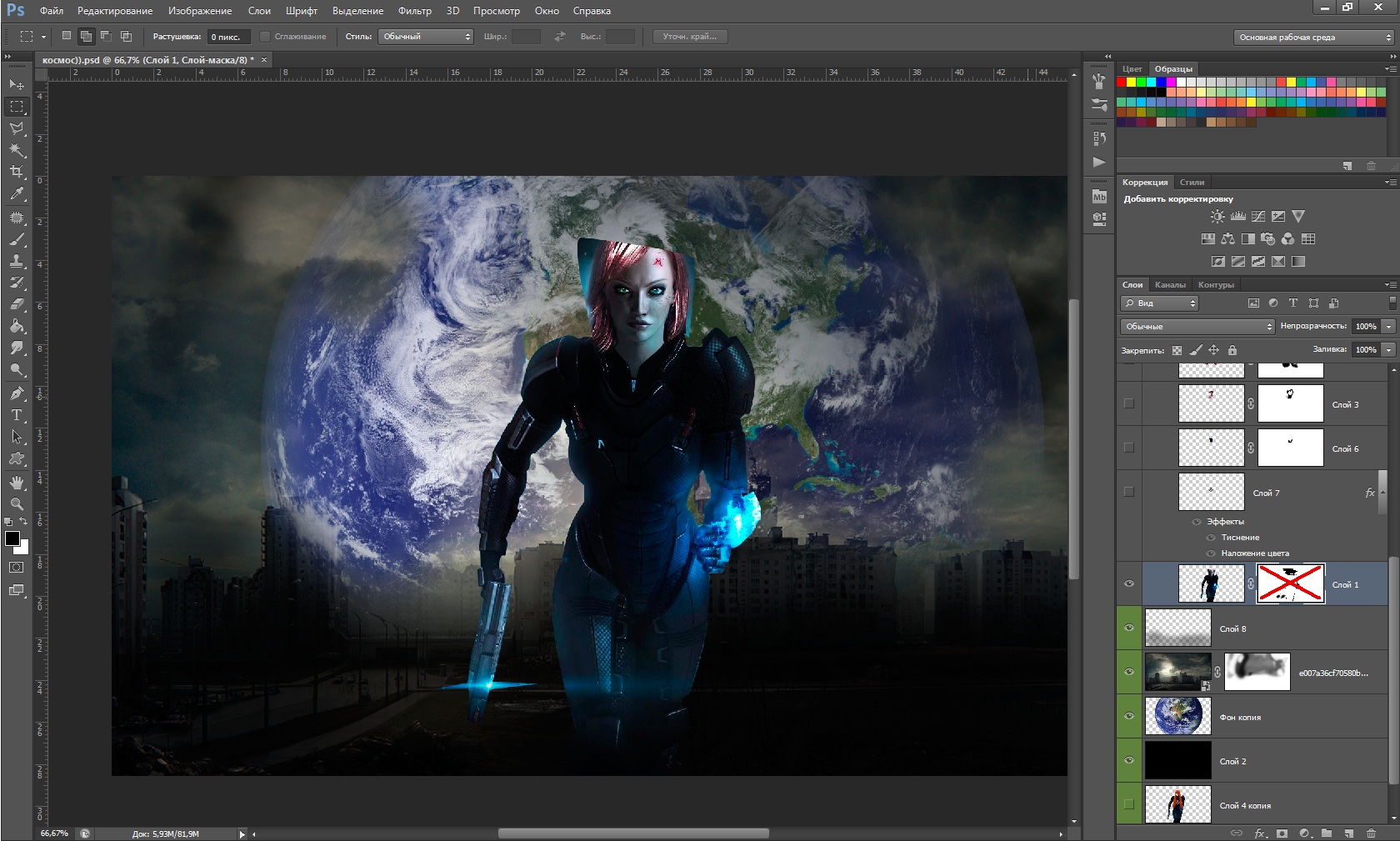Viewport: 1400px width, 841px height.
Task: Select the Pen tool
Action: (16, 393)
